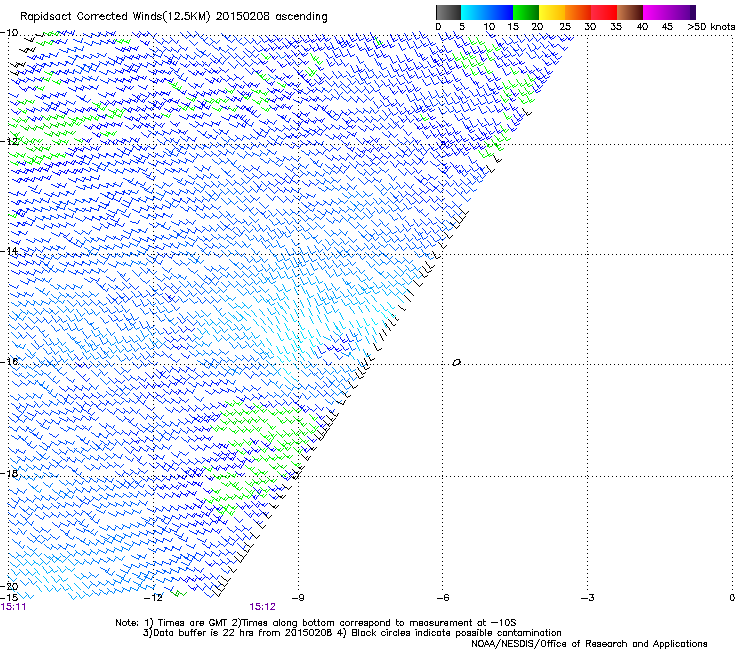
Task: Click the NOAA/NESDIS credit line
Action: click(x=589, y=643)
